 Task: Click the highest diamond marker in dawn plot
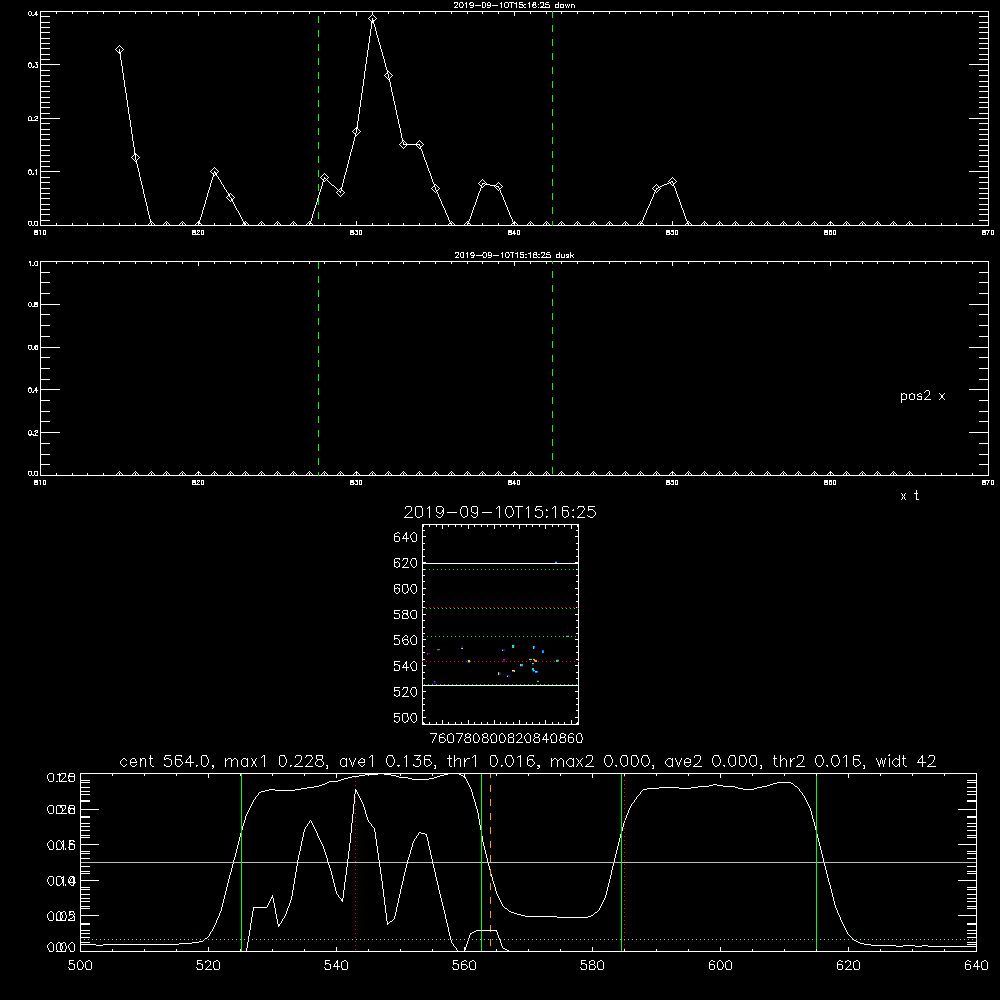point(372,19)
